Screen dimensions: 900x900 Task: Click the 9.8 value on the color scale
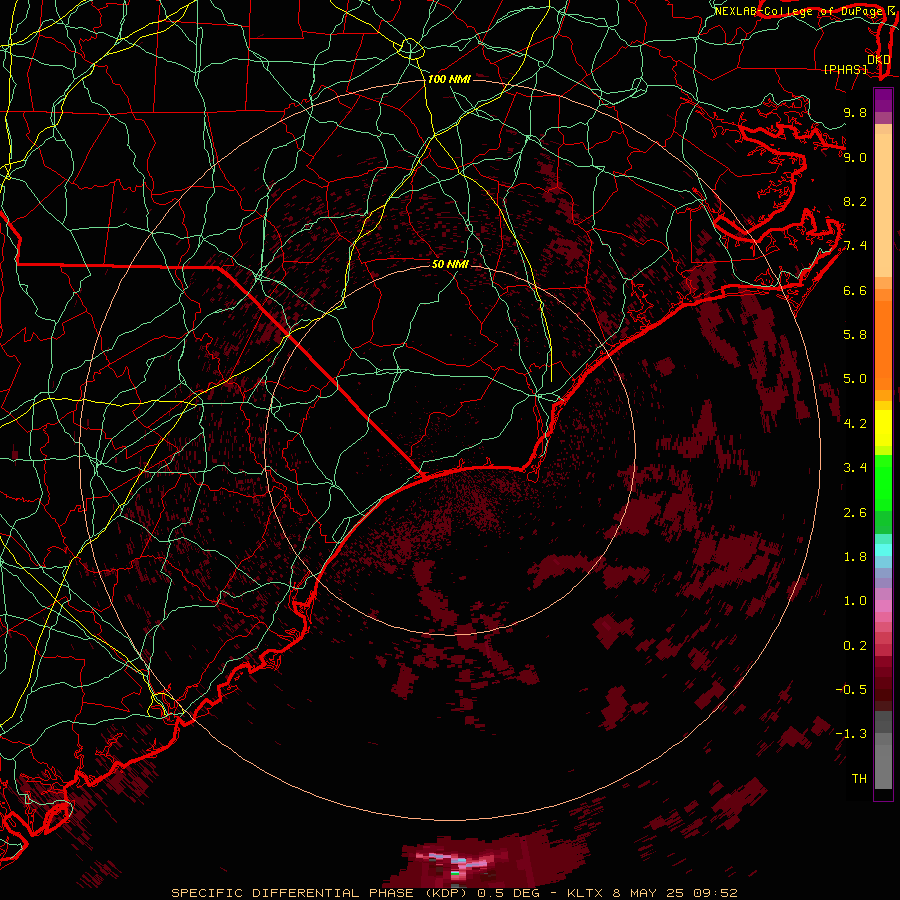(x=855, y=112)
